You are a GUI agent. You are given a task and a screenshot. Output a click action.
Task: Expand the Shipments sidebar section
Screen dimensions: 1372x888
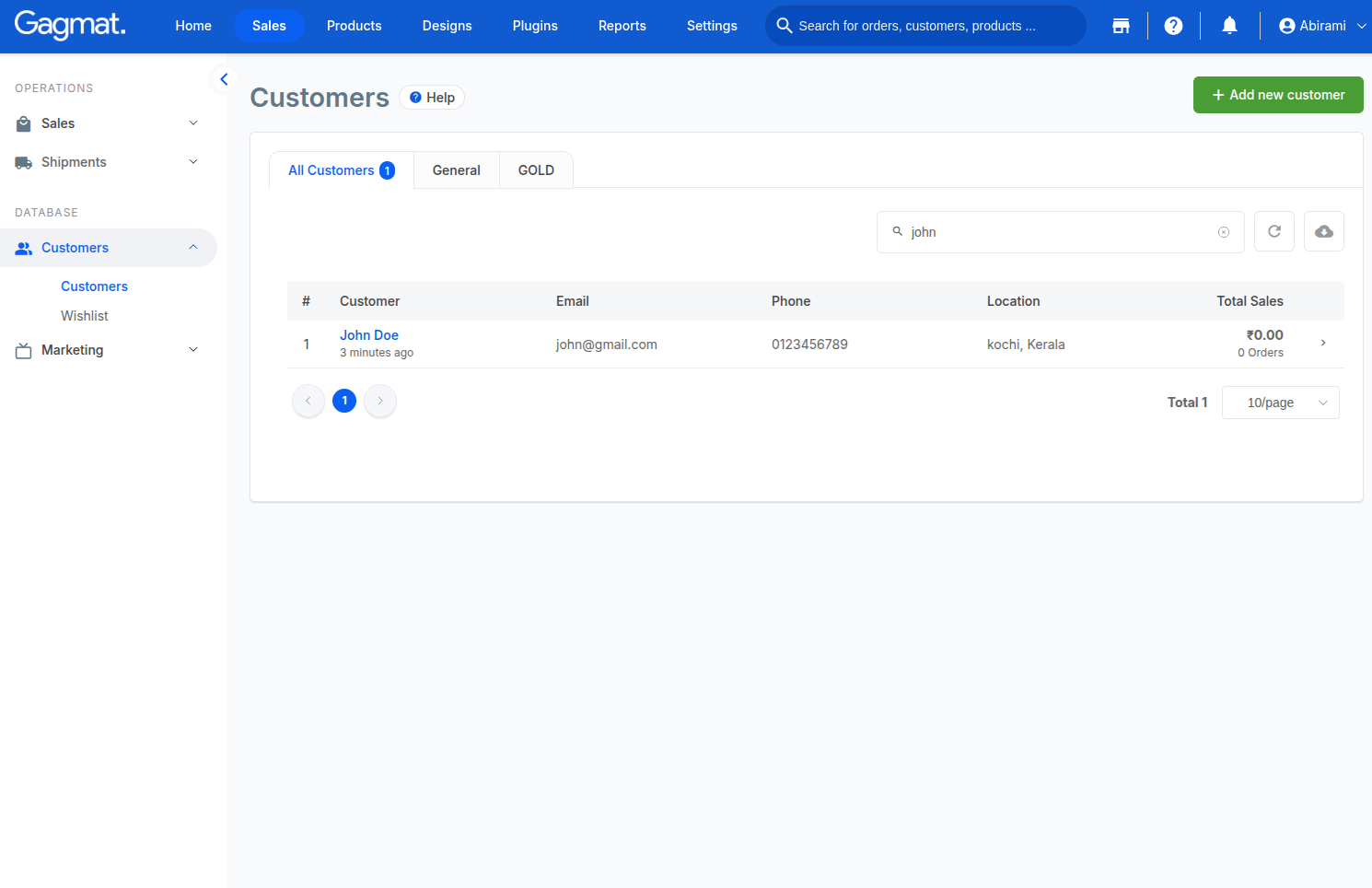click(x=109, y=162)
